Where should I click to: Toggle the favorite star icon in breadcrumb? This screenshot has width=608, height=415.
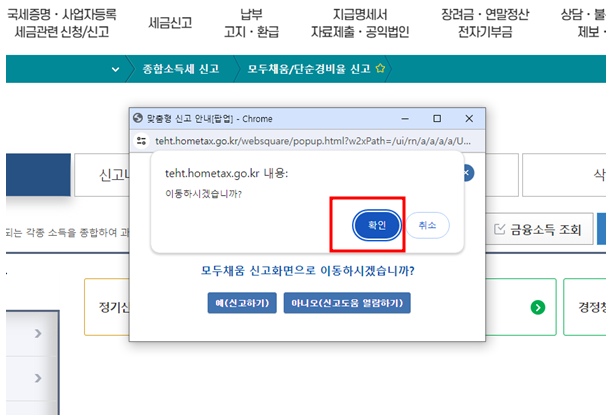point(380,69)
